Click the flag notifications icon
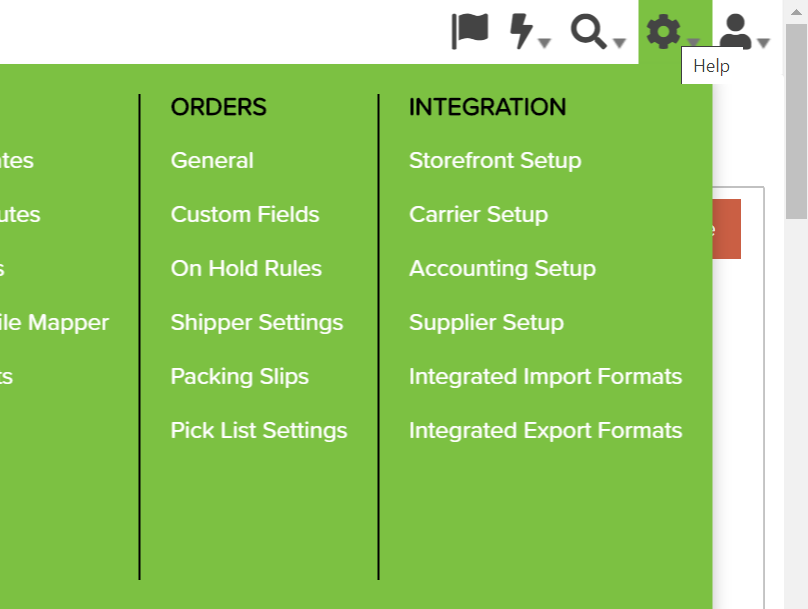Viewport: 808px width, 609px height. tap(469, 31)
